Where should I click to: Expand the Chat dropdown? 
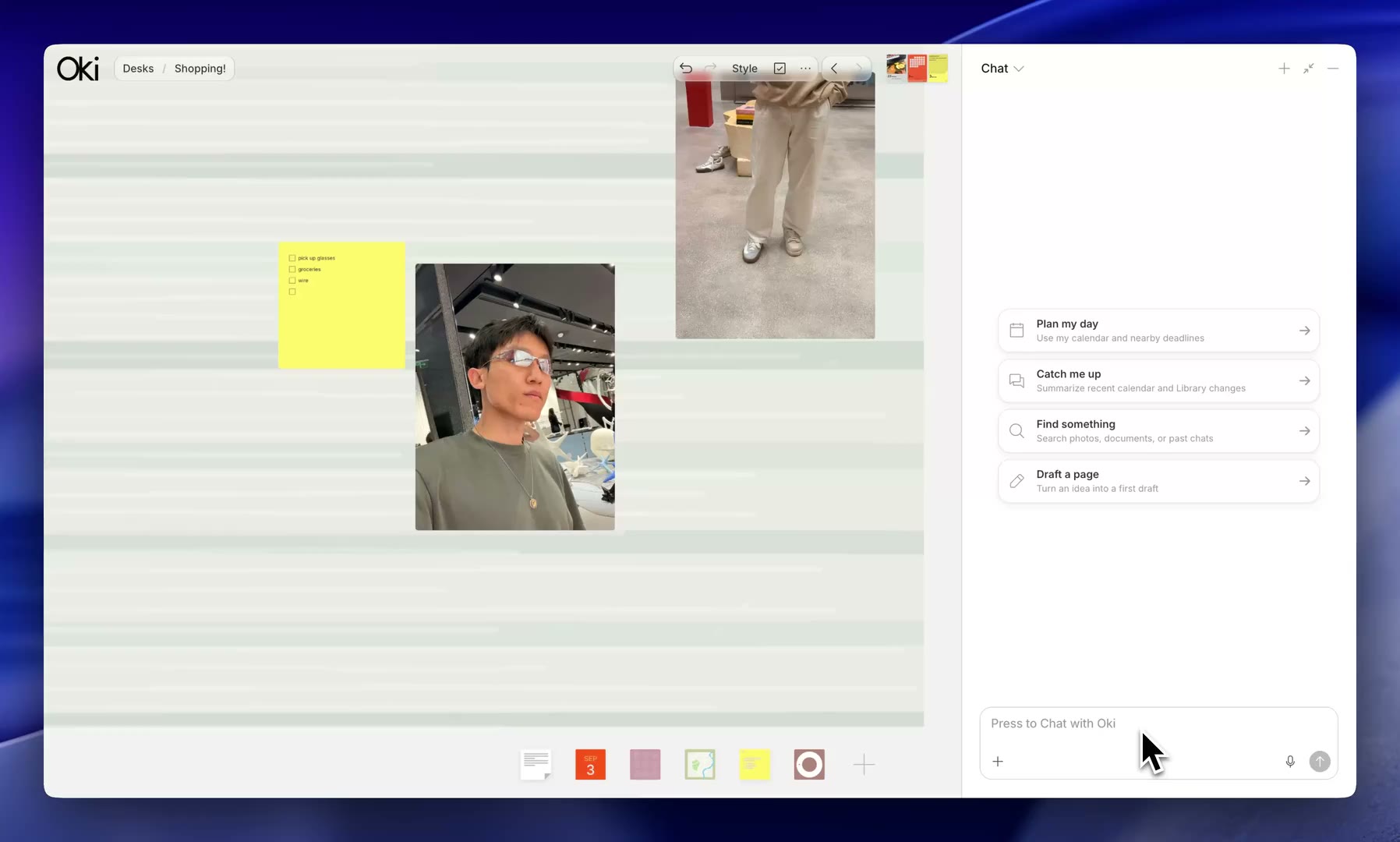pos(1002,69)
